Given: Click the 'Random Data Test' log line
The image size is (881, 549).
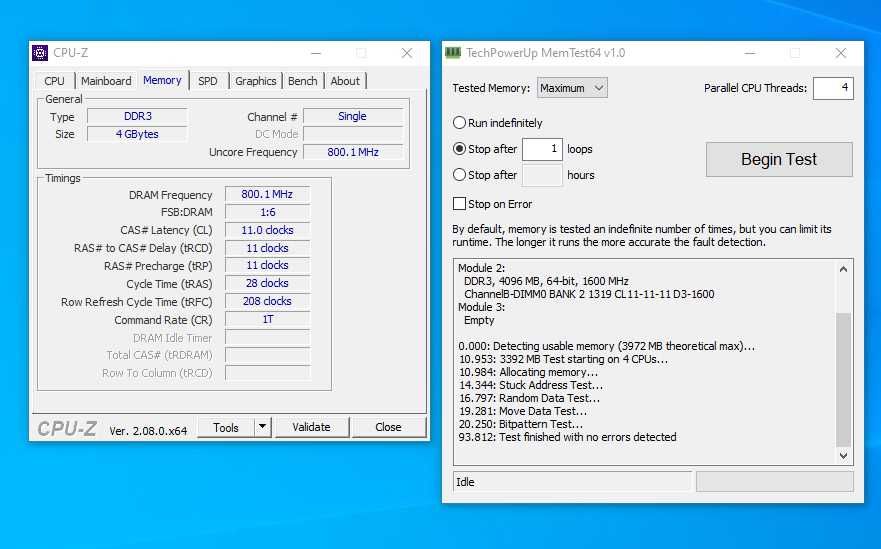Looking at the screenshot, I should coord(529,398).
